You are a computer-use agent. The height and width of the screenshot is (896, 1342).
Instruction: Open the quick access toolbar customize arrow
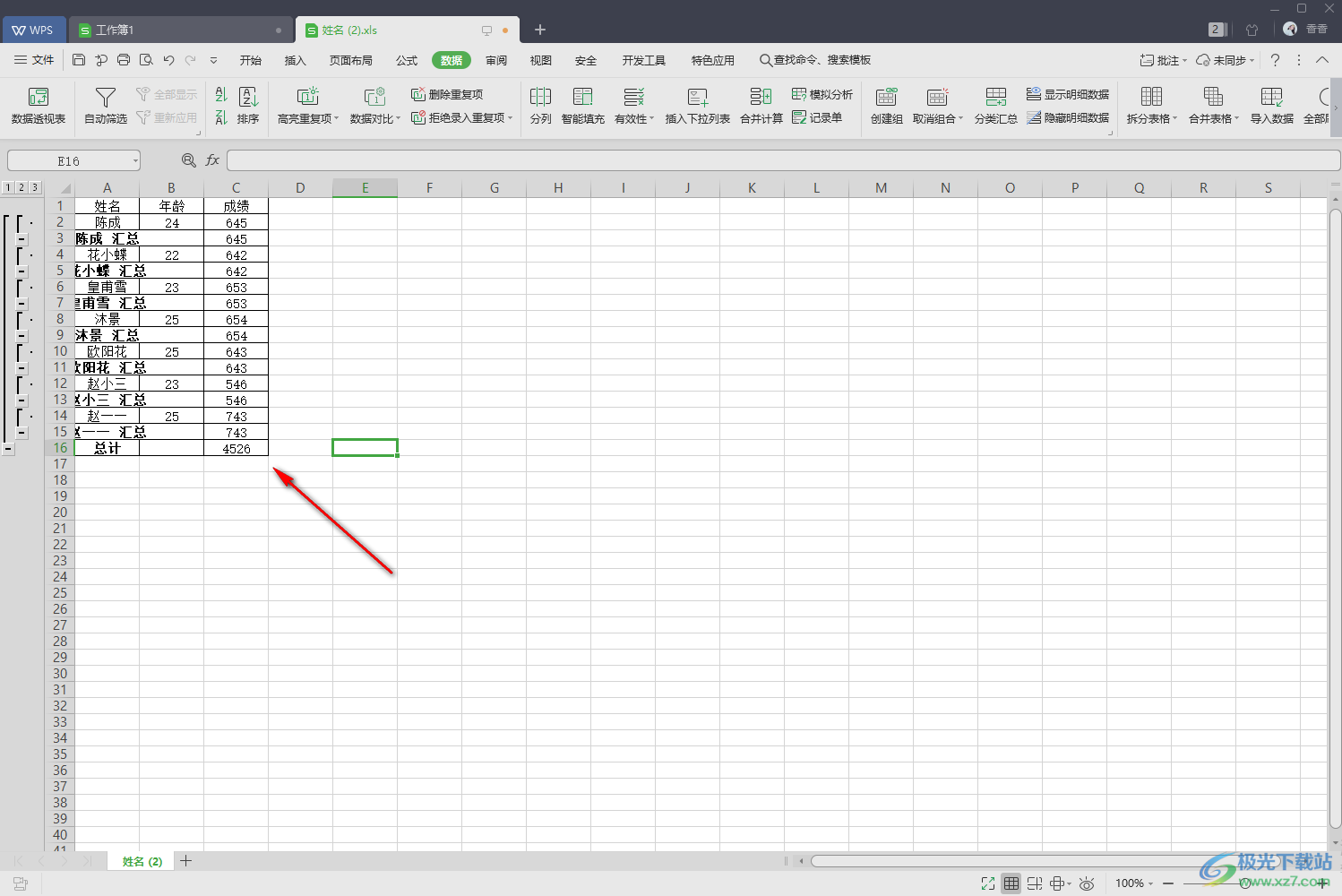coord(213,60)
